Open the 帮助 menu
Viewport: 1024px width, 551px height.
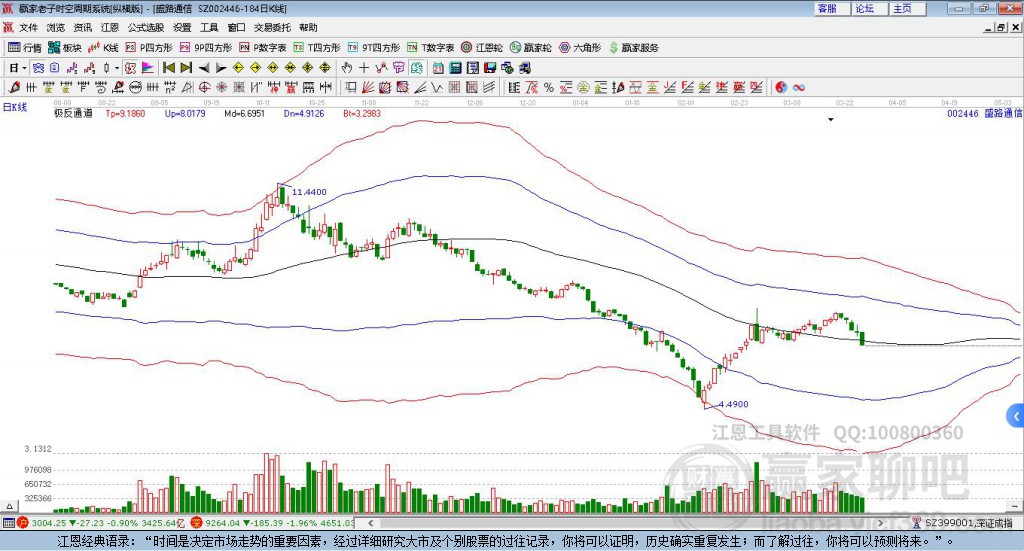pyautogui.click(x=308, y=27)
